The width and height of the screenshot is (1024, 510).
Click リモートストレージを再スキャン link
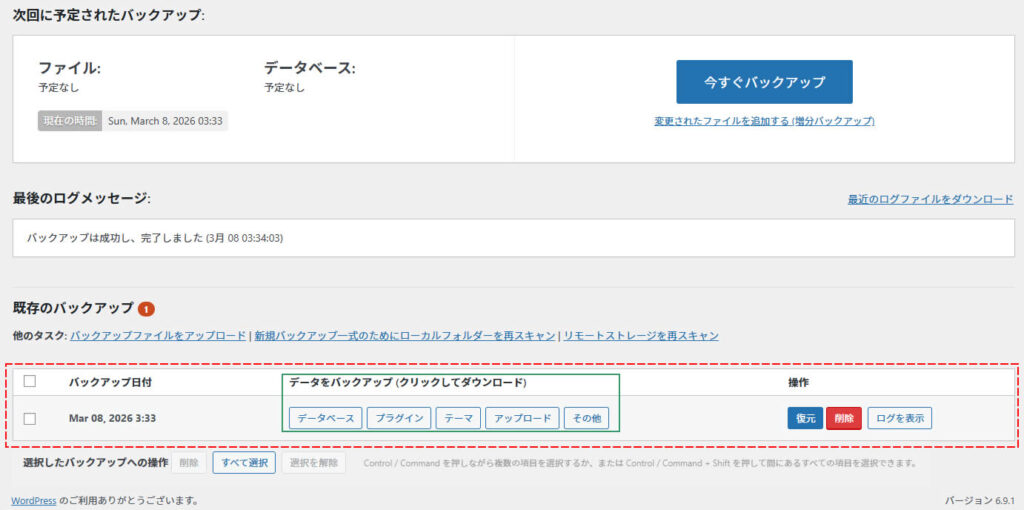tap(641, 336)
